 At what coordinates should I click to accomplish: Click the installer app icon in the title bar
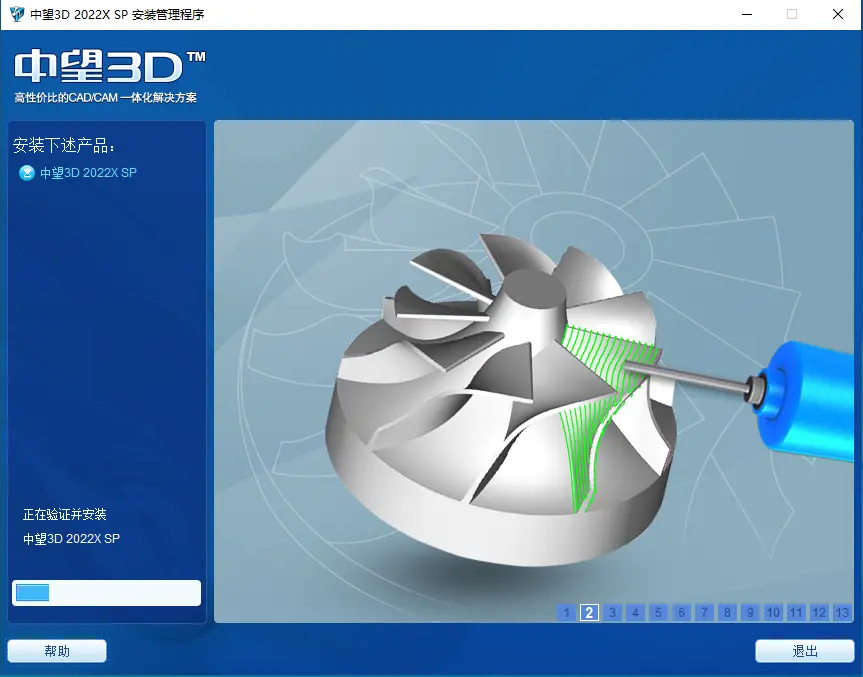(17, 14)
